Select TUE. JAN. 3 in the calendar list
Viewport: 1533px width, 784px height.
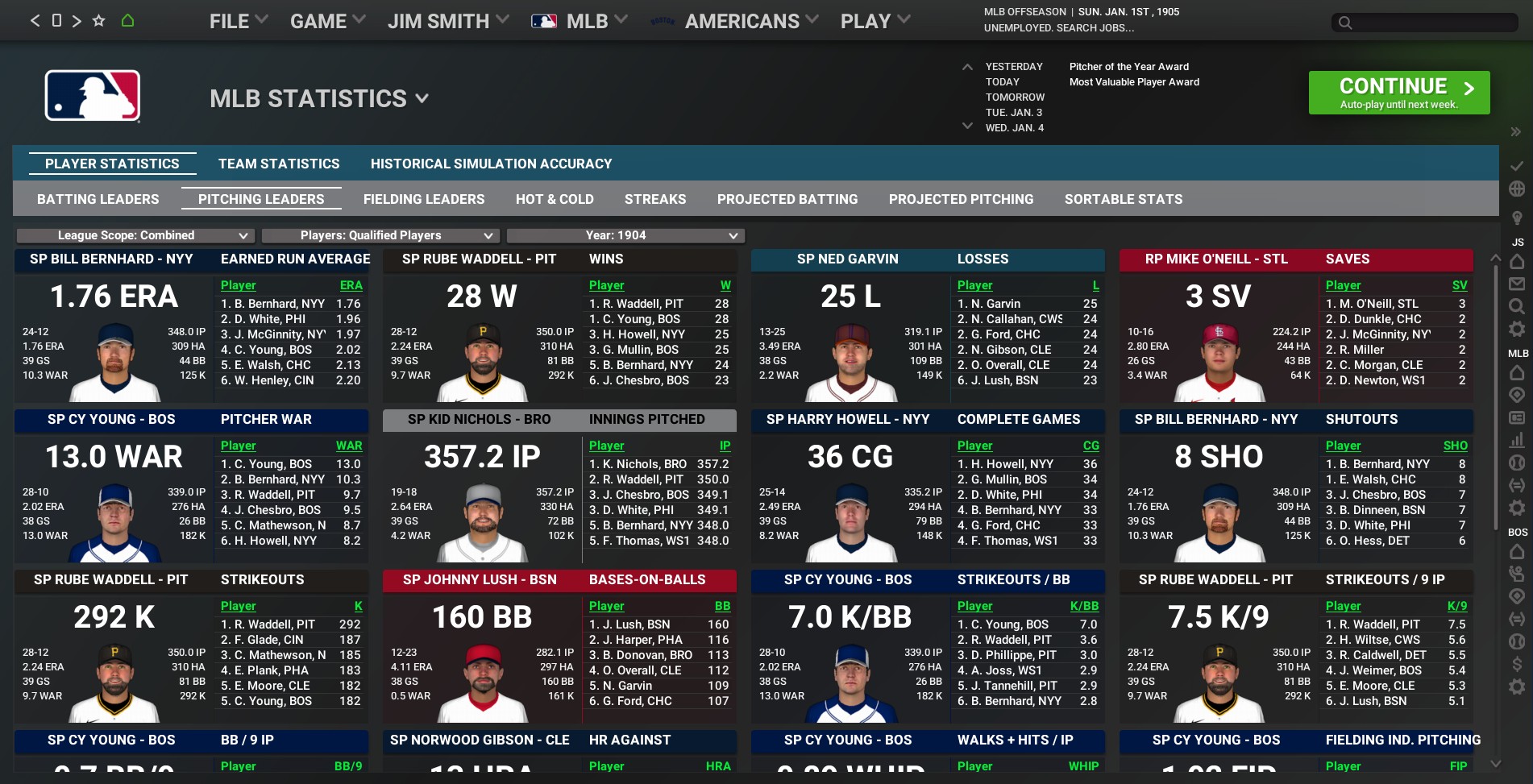point(1014,112)
